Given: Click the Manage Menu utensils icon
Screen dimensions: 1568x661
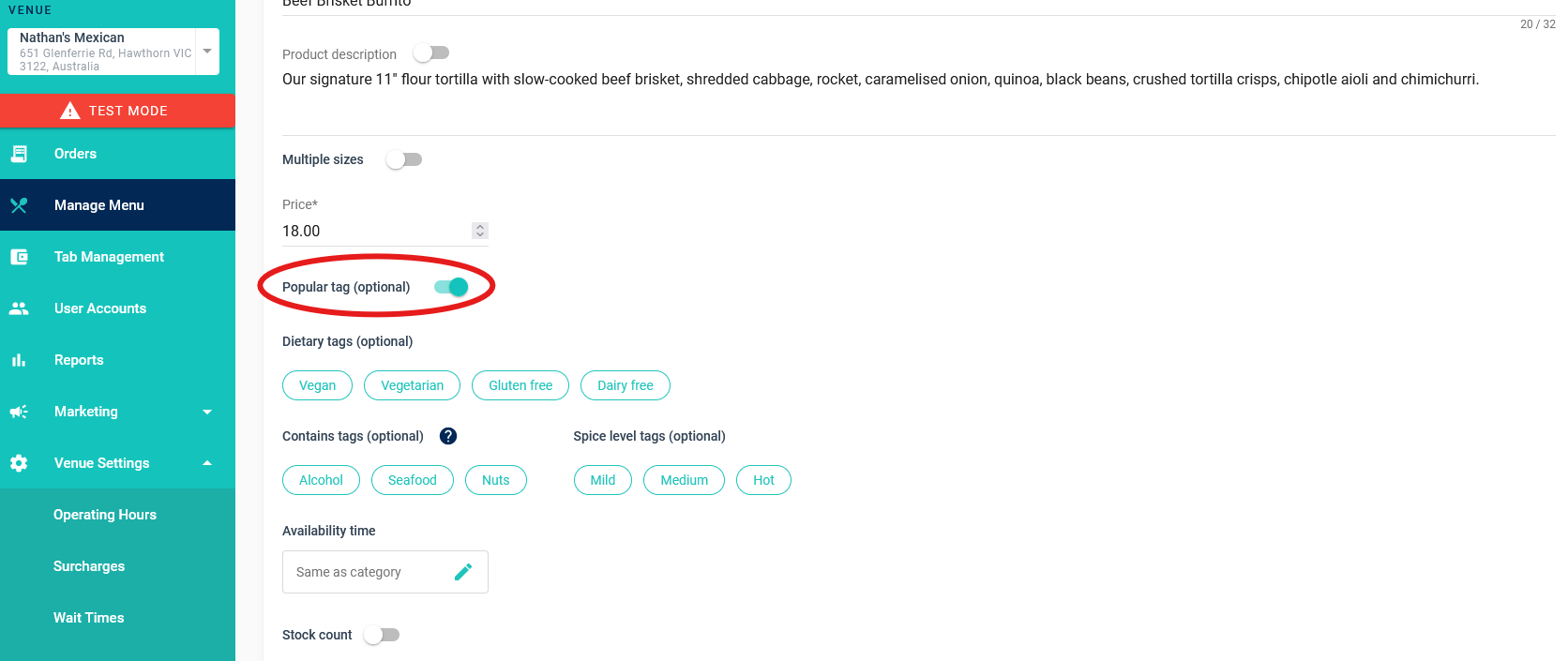Looking at the screenshot, I should point(19,205).
